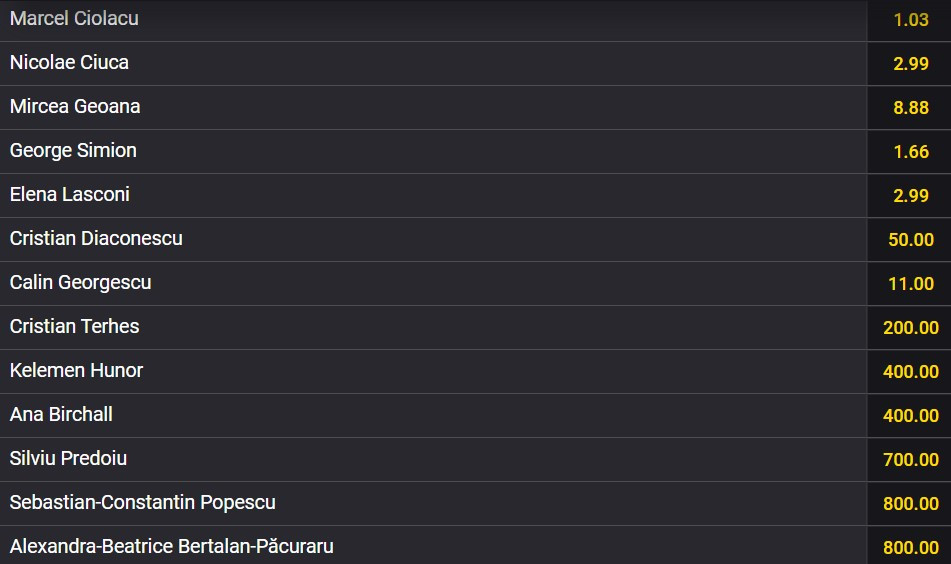Click Elena Lasconi's 2.99 odds button
Screen dimensions: 951x564
pyautogui.click(x=910, y=196)
